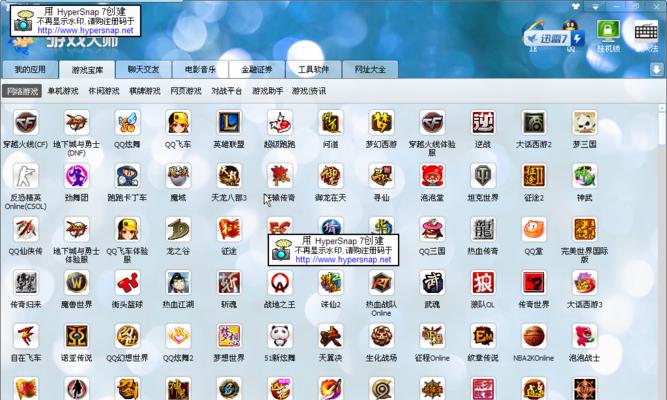Open the QQ炫舞 game icon
Image resolution: width=667 pixels, height=400 pixels.
(127, 123)
